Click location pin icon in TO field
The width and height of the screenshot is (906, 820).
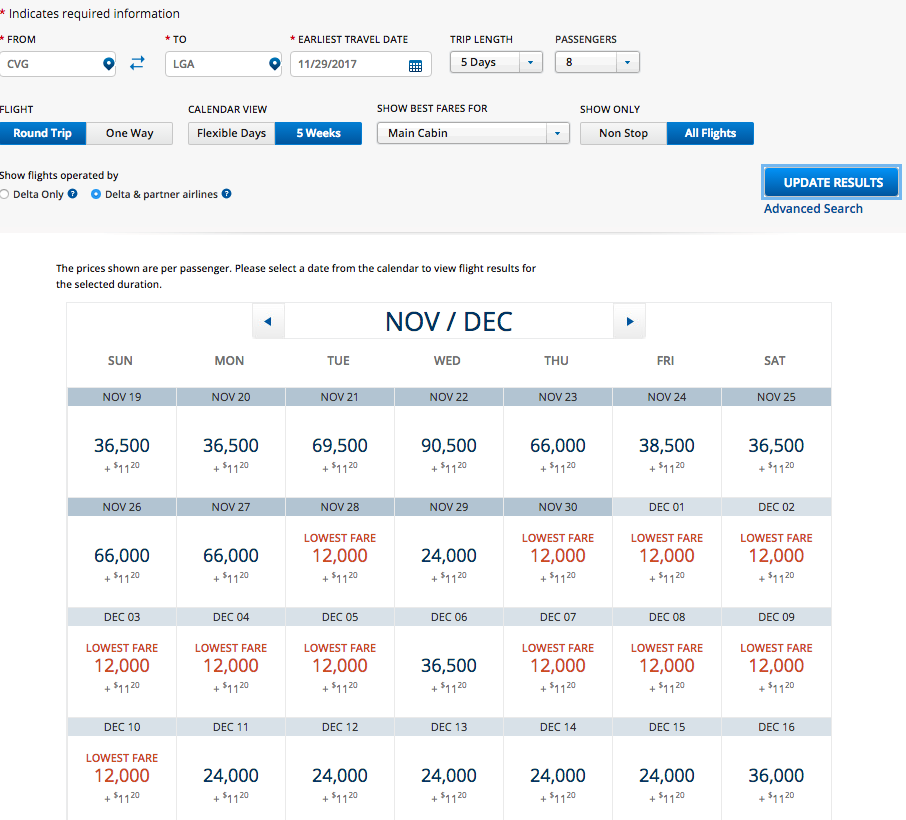(x=274, y=64)
